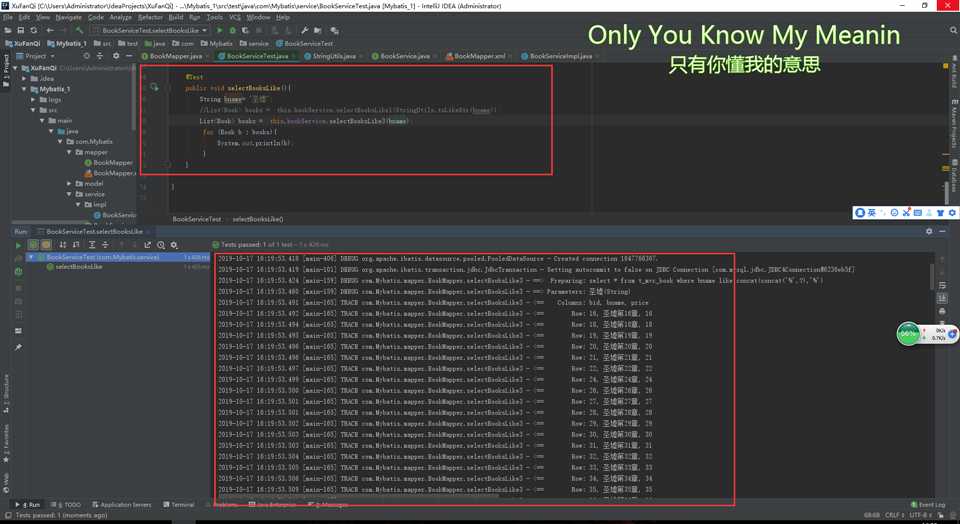This screenshot has width=960, height=524.
Task: Open the Run panel settings gear
Action: pos(929,231)
